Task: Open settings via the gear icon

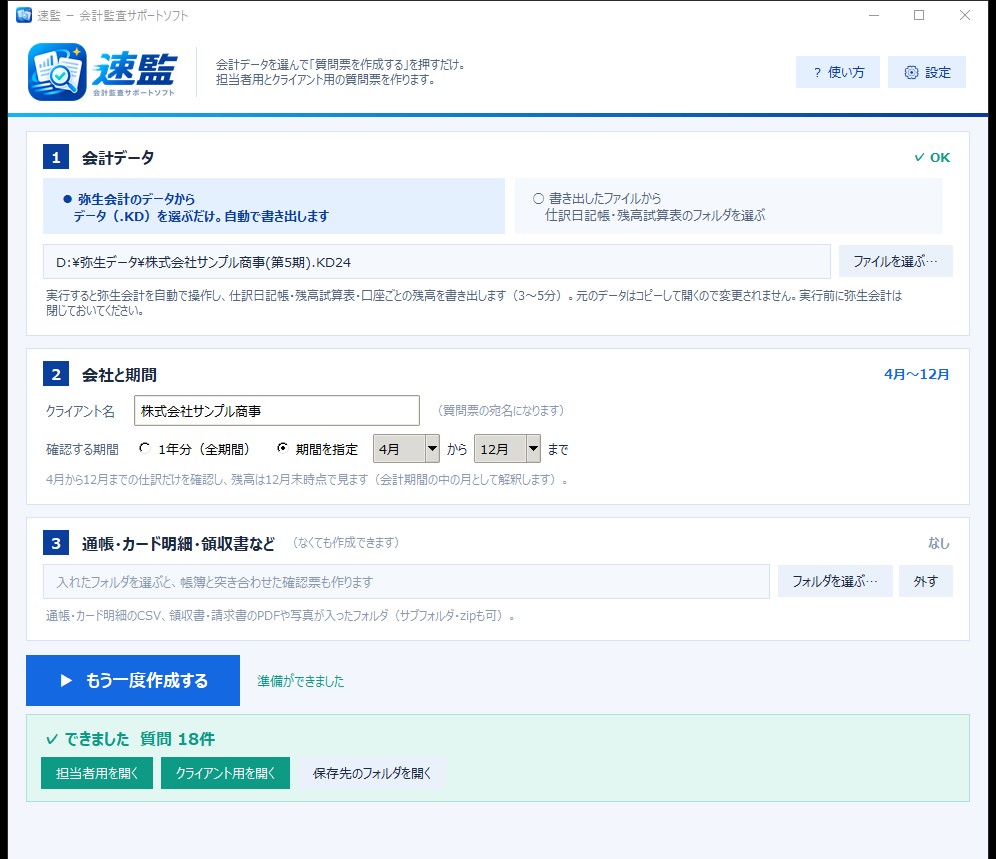Action: tap(911, 72)
